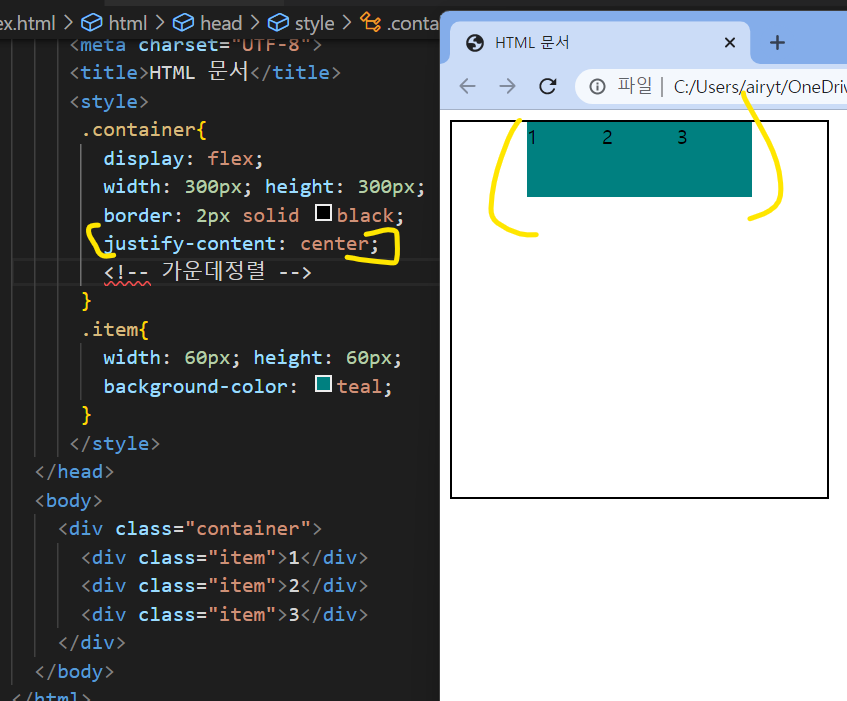Click the CSS selector icon in breadcrumbs
The image size is (847, 701).
point(371,22)
